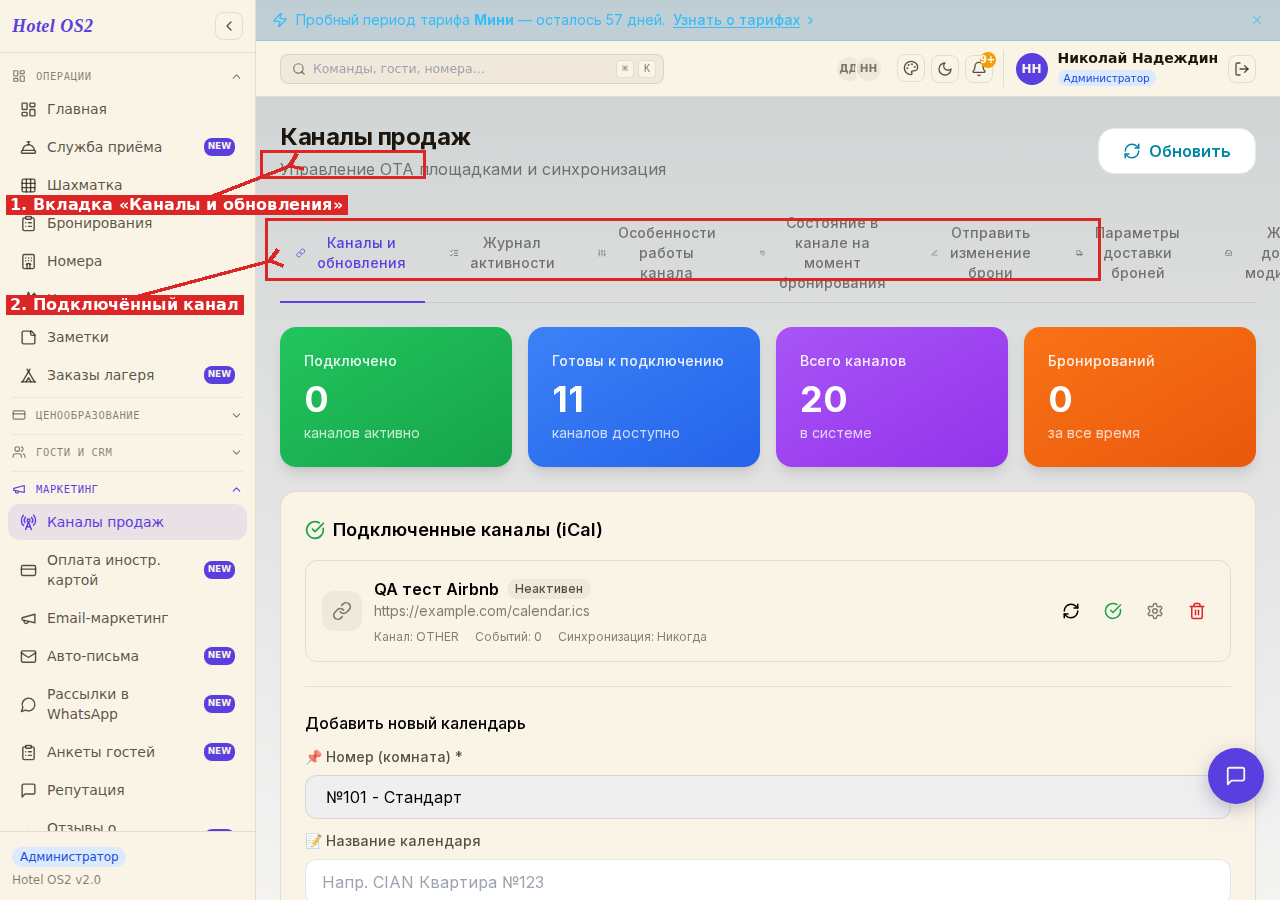1280x900 pixels.
Task: Collapse the МАРКЕТИНГ section
Action: coord(127,489)
